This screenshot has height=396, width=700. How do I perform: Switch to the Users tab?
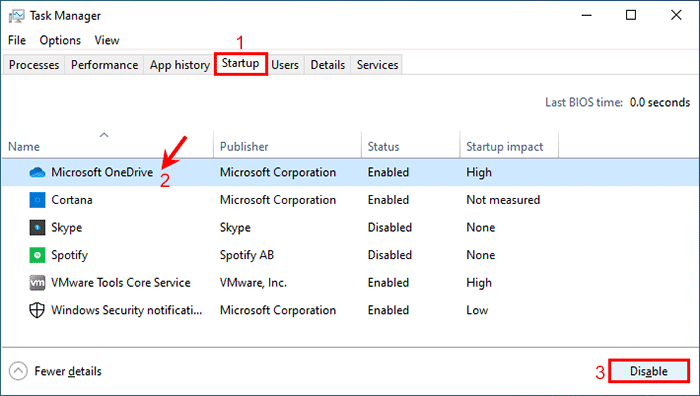285,65
